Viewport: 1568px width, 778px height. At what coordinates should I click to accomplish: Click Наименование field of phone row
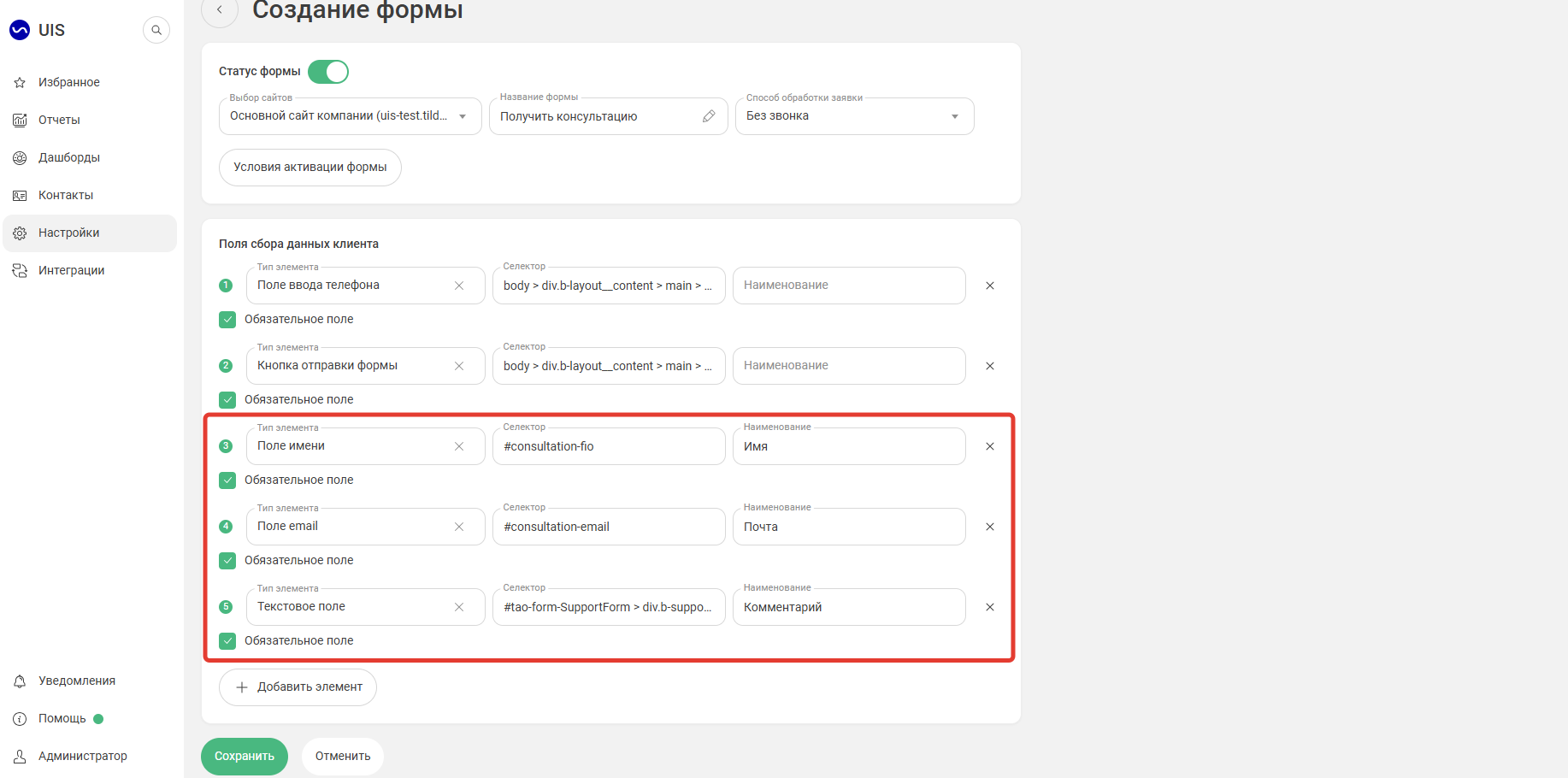click(x=849, y=286)
